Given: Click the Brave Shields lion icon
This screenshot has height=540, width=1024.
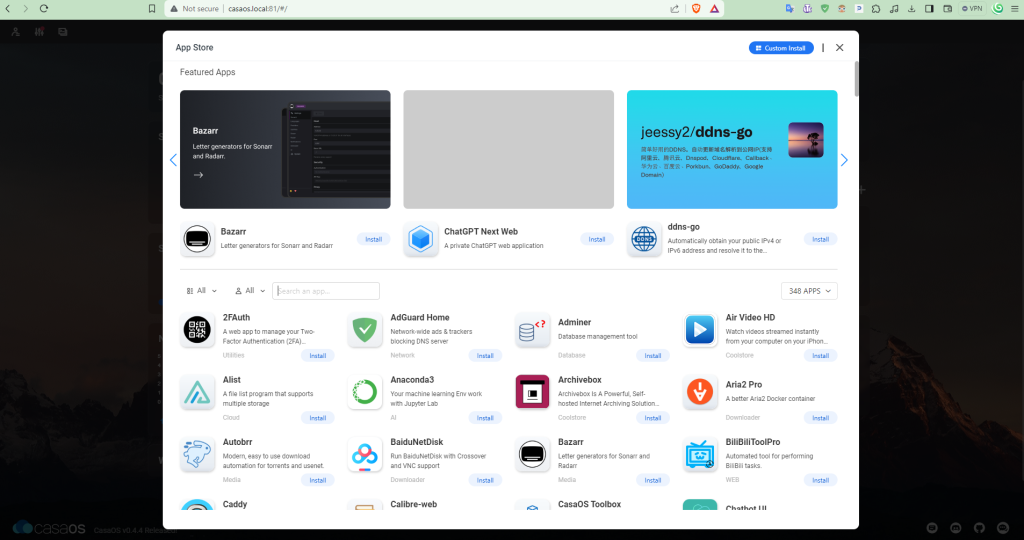Looking at the screenshot, I should (696, 8).
